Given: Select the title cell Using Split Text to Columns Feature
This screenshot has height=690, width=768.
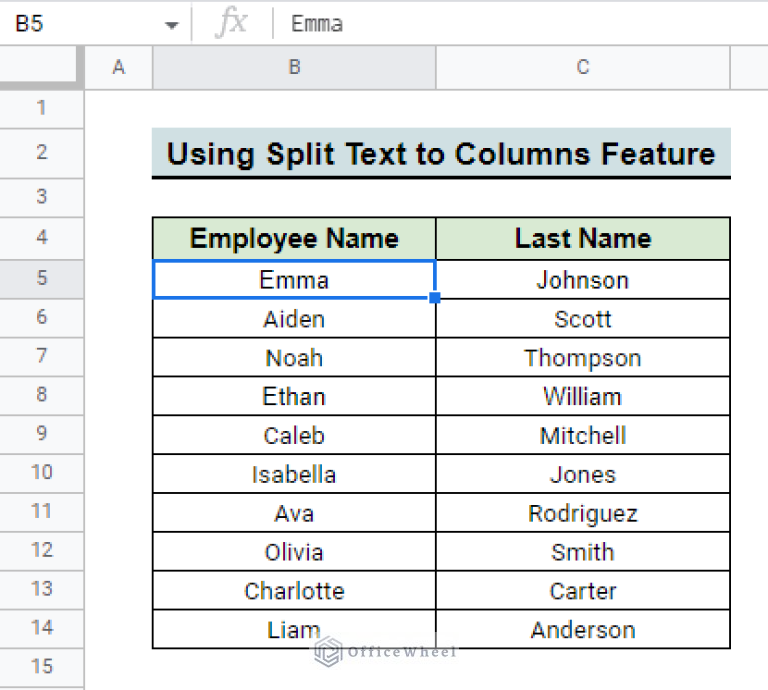Looking at the screenshot, I should [441, 154].
